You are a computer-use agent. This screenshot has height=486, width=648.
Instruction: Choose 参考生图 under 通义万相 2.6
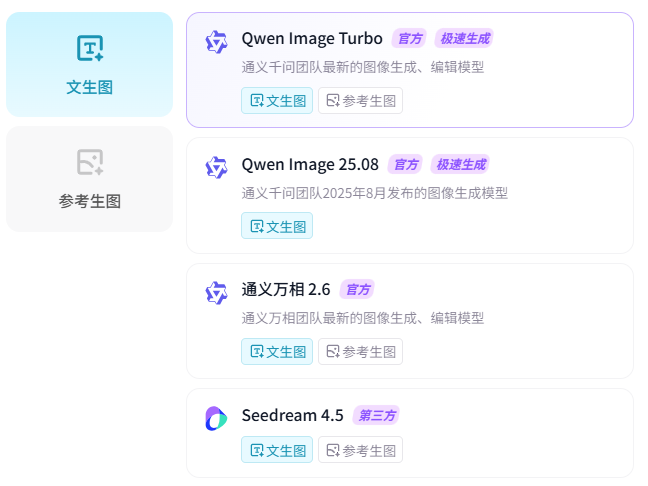(360, 352)
